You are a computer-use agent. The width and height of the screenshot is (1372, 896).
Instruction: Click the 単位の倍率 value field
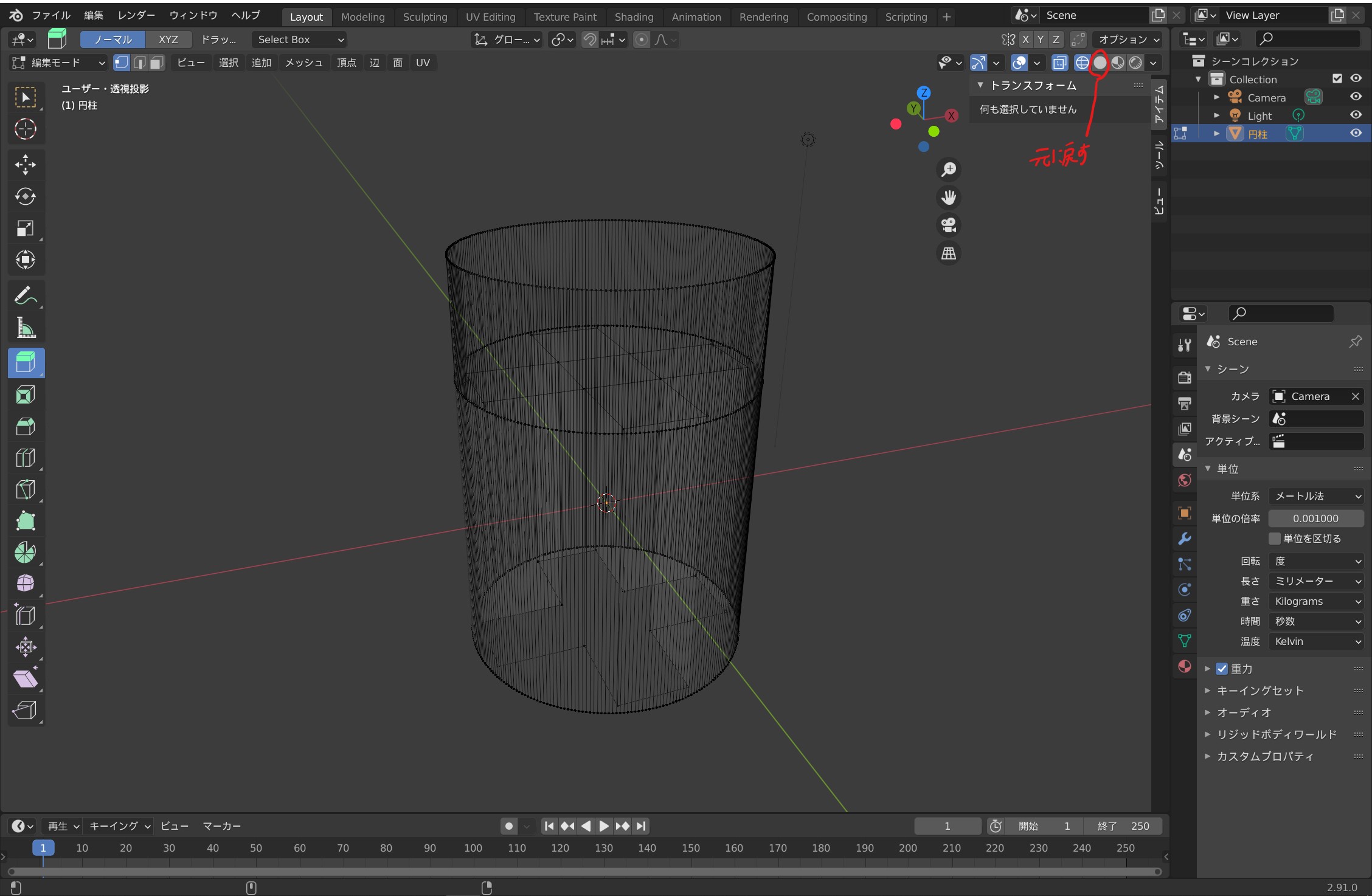[1315, 519]
